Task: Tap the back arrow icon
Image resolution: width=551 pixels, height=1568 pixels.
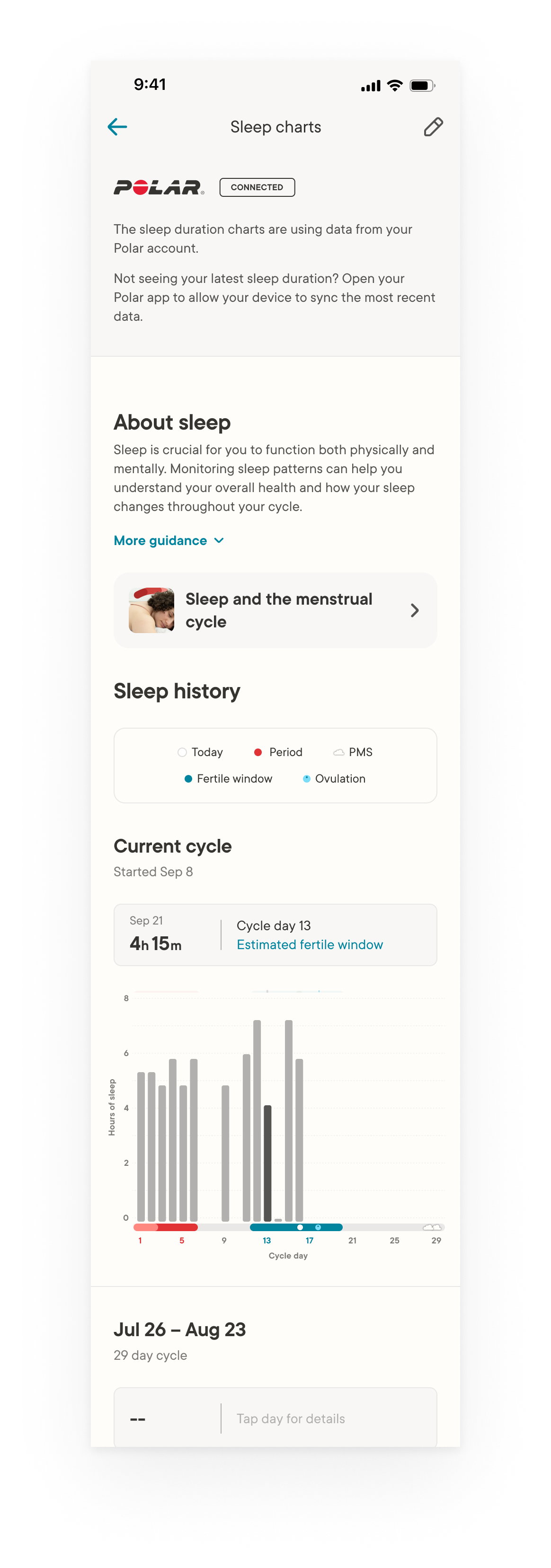Action: coord(117,127)
